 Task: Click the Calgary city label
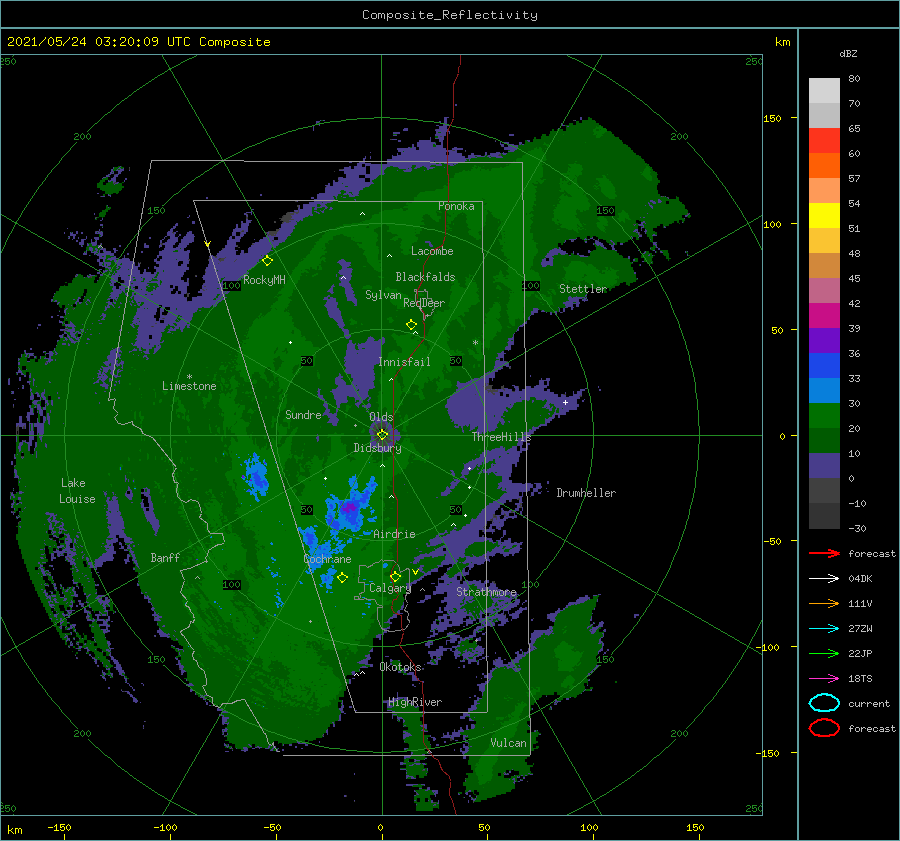pos(390,588)
